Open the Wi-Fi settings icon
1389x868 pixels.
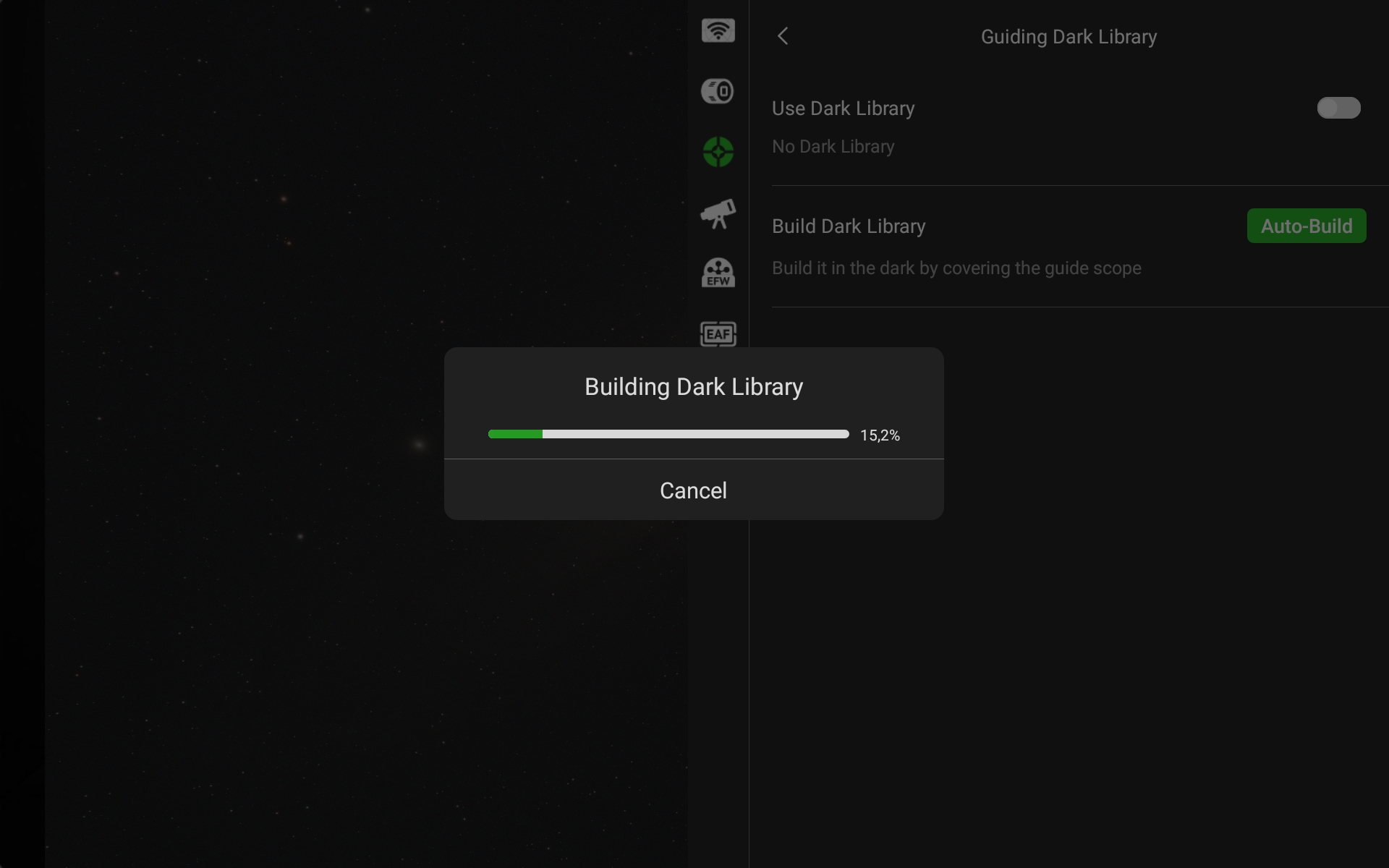coord(718,30)
